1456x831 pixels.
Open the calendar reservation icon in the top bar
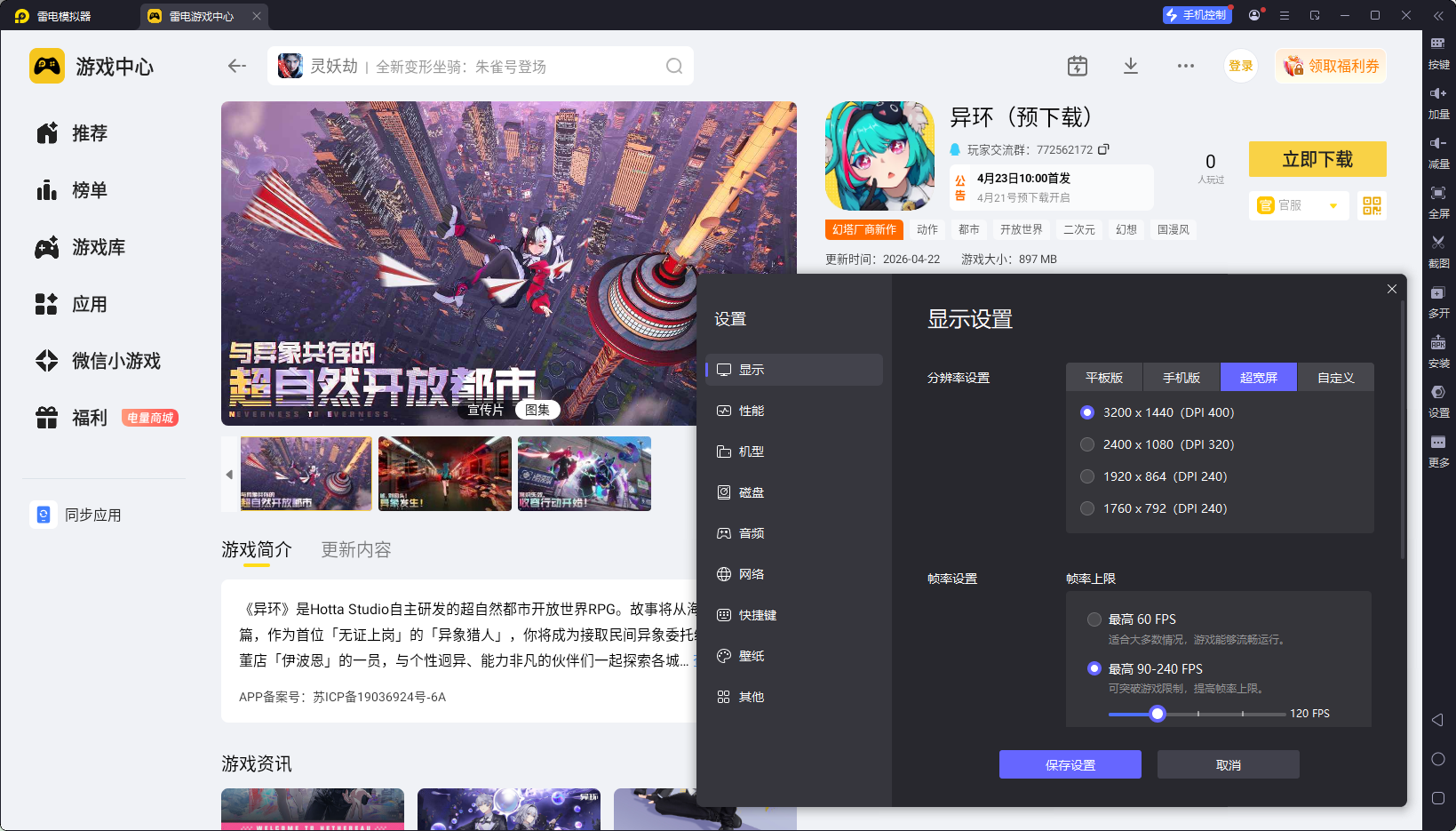1078,66
